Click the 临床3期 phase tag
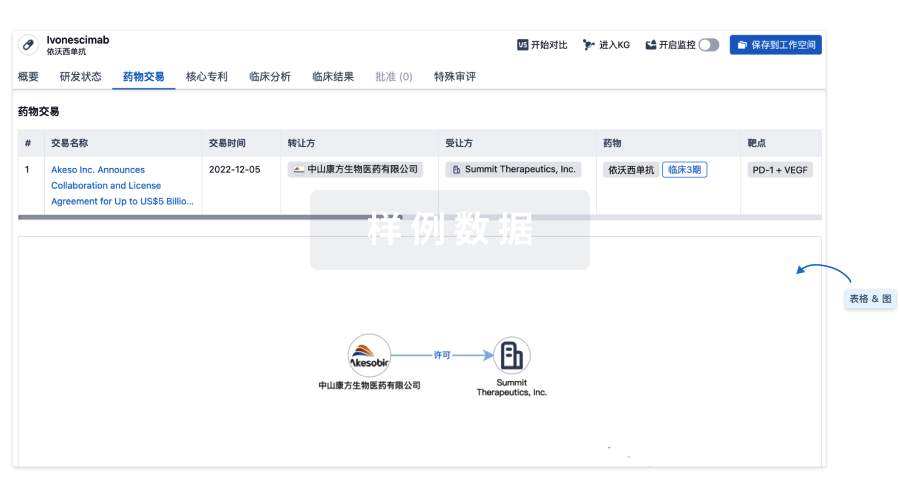 point(684,170)
